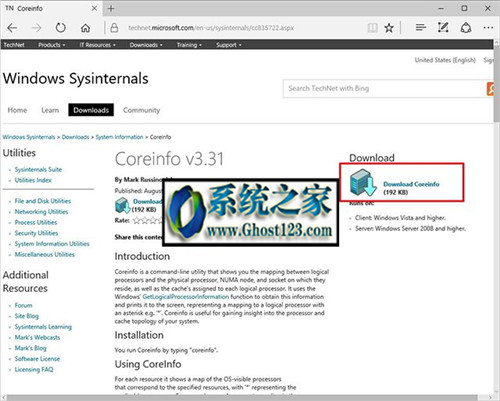Make a Web Note pen icon
Screen dimensions: 500x401
(x=443, y=28)
